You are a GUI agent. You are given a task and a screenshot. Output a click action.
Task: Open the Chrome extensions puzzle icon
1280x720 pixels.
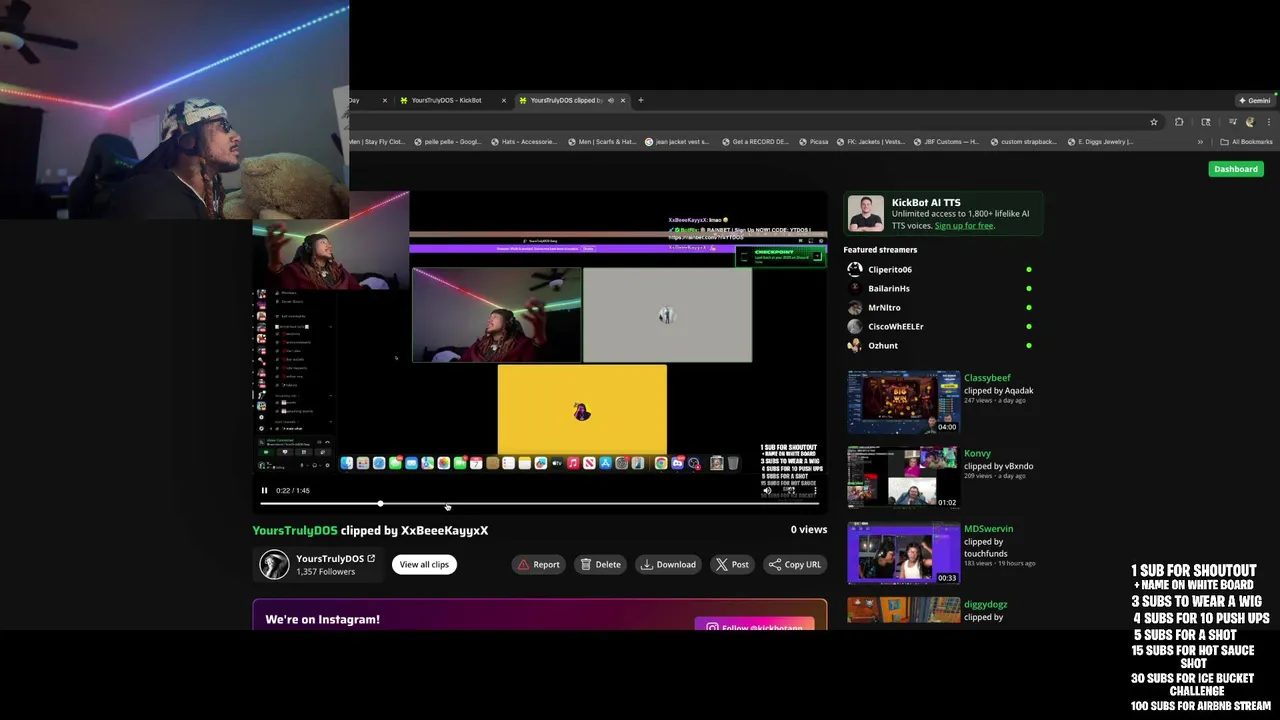[x=1179, y=122]
